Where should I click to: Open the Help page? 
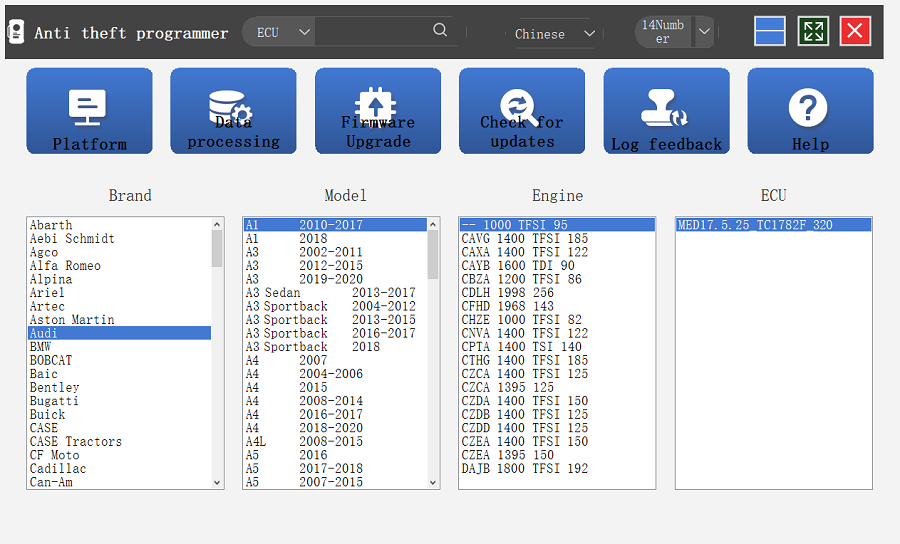point(810,111)
